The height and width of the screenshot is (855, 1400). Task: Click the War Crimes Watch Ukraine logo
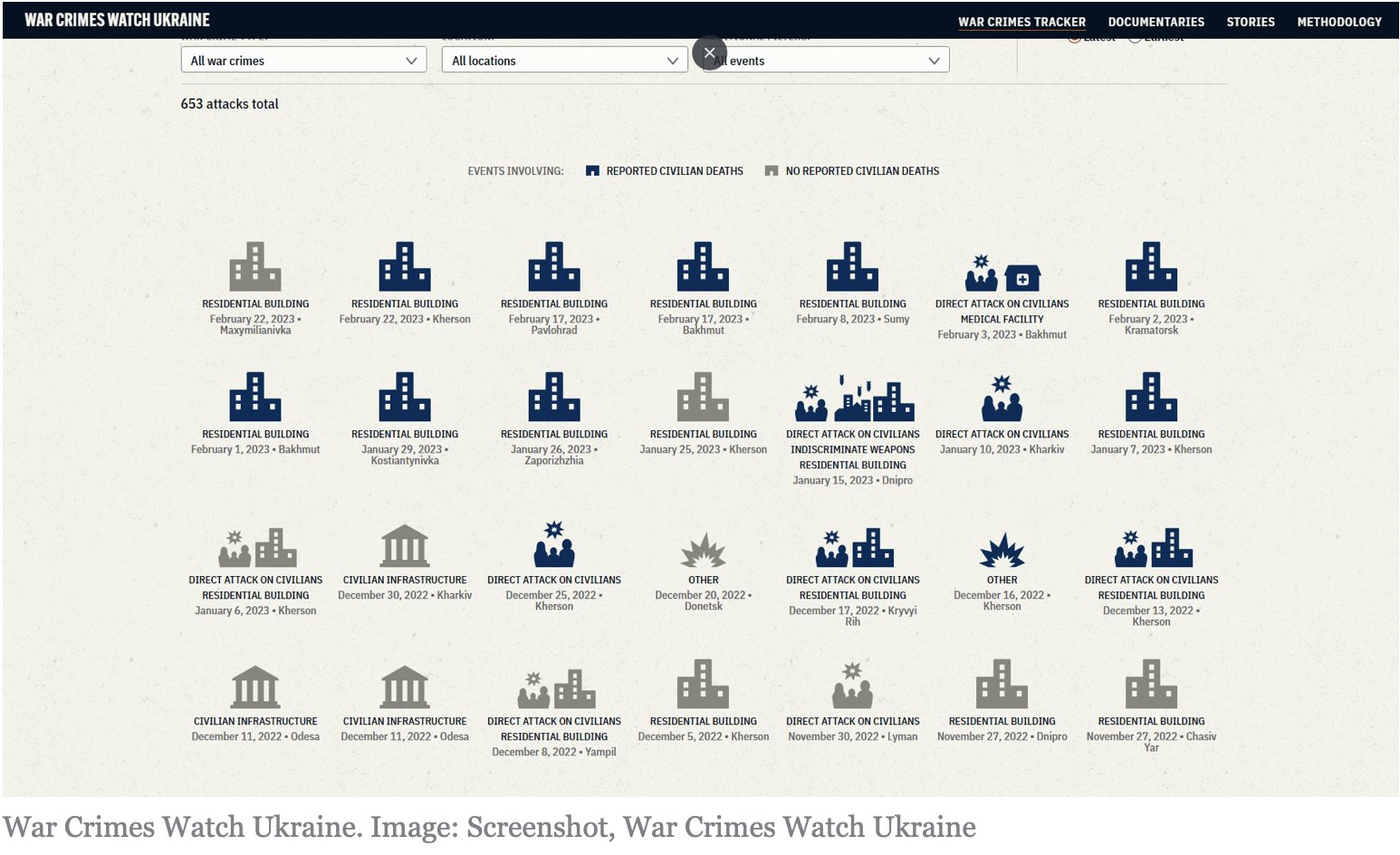pos(117,20)
